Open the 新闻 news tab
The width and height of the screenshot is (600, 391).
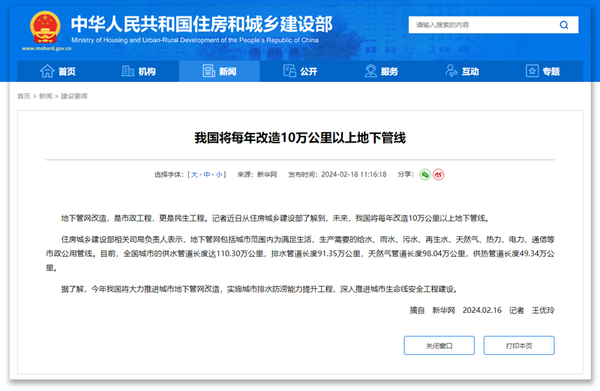coord(219,71)
